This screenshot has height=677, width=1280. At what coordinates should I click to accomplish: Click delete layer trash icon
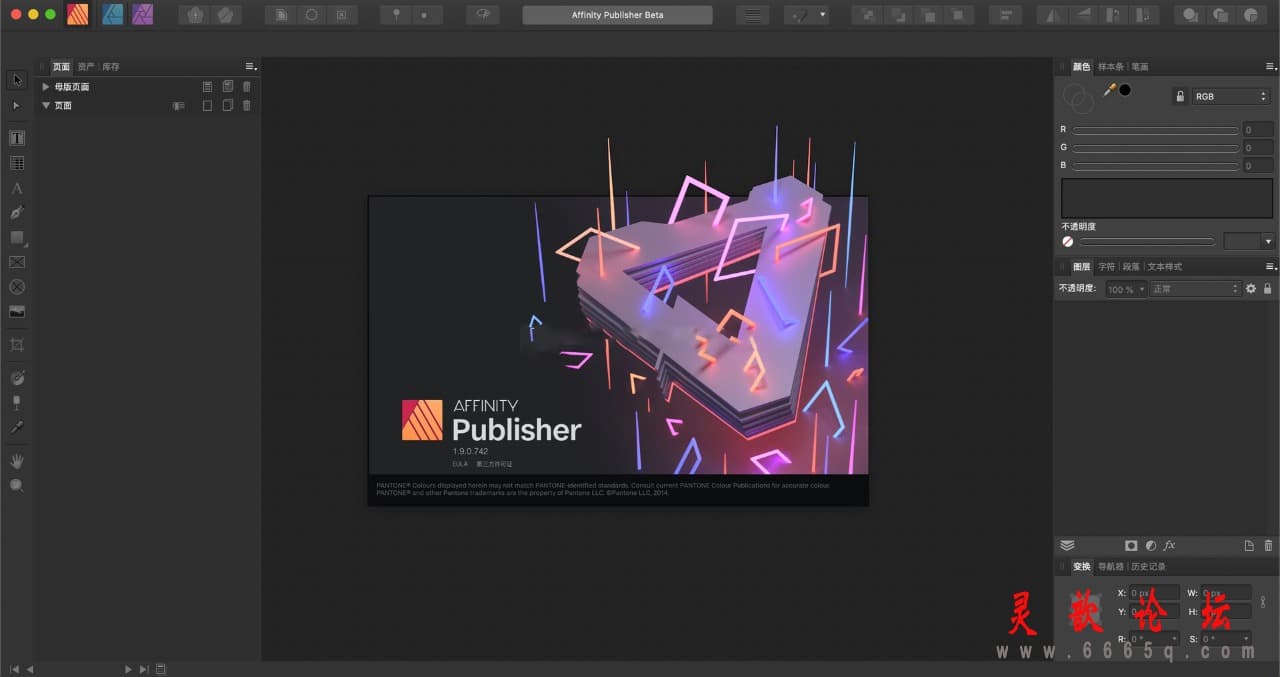1269,545
